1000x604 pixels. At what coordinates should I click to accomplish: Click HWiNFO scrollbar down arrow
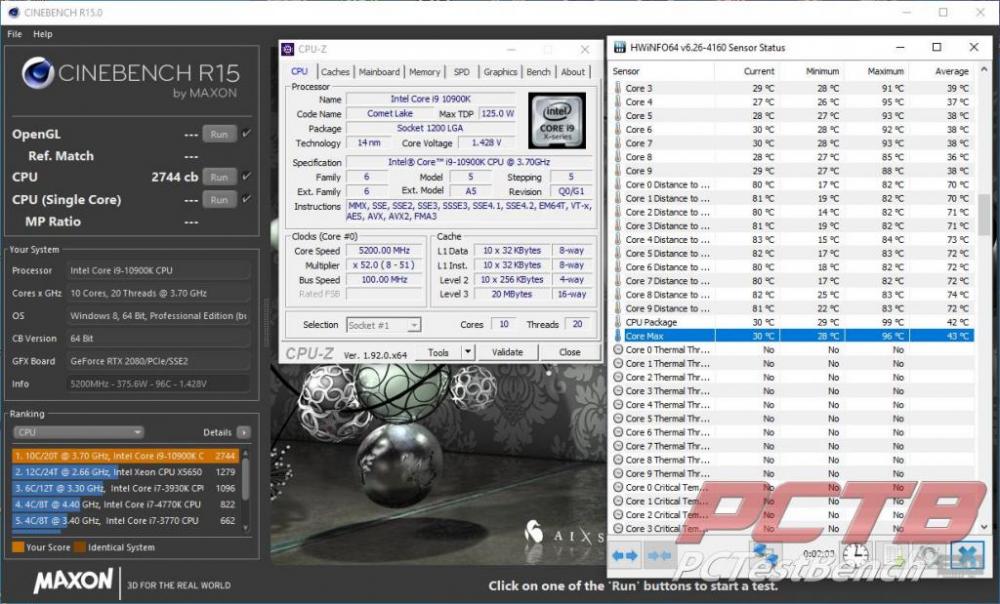983,527
